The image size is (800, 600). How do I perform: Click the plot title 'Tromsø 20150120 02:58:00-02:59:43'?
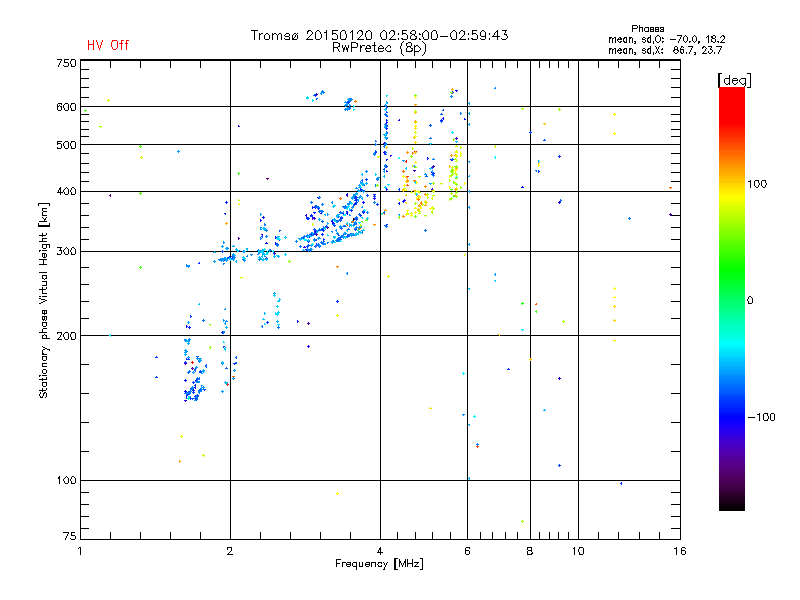coord(379,35)
